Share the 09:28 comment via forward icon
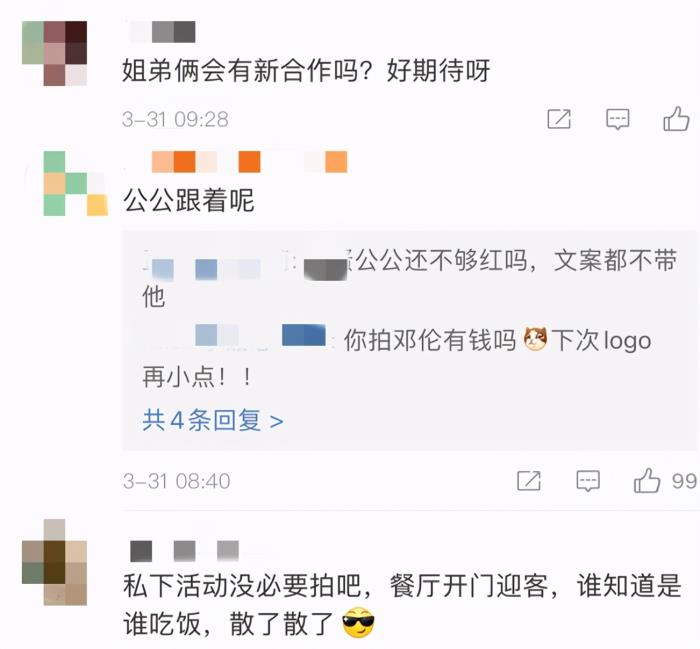Viewport: 700px width, 649px height. 559,119
